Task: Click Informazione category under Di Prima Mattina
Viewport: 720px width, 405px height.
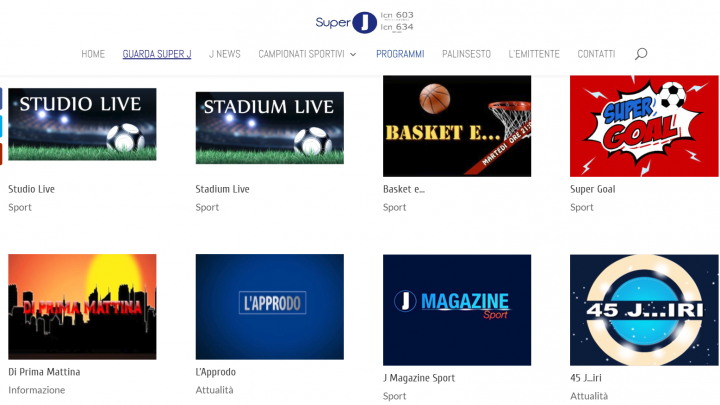Action: pyautogui.click(x=37, y=390)
